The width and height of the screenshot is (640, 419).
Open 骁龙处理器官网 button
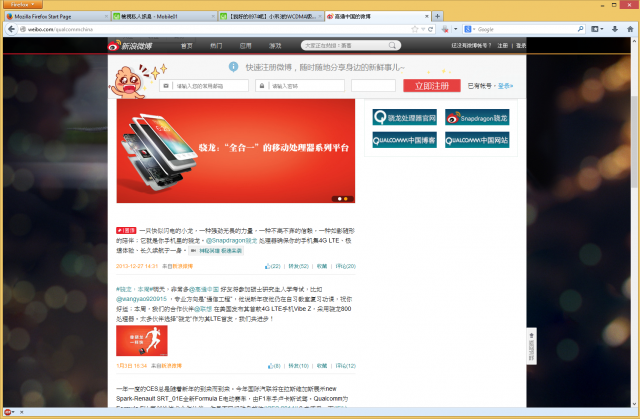click(x=404, y=117)
